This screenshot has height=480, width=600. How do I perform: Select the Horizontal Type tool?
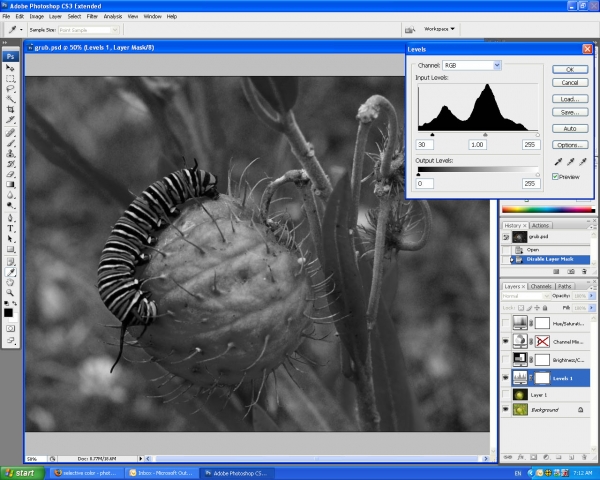point(10,229)
